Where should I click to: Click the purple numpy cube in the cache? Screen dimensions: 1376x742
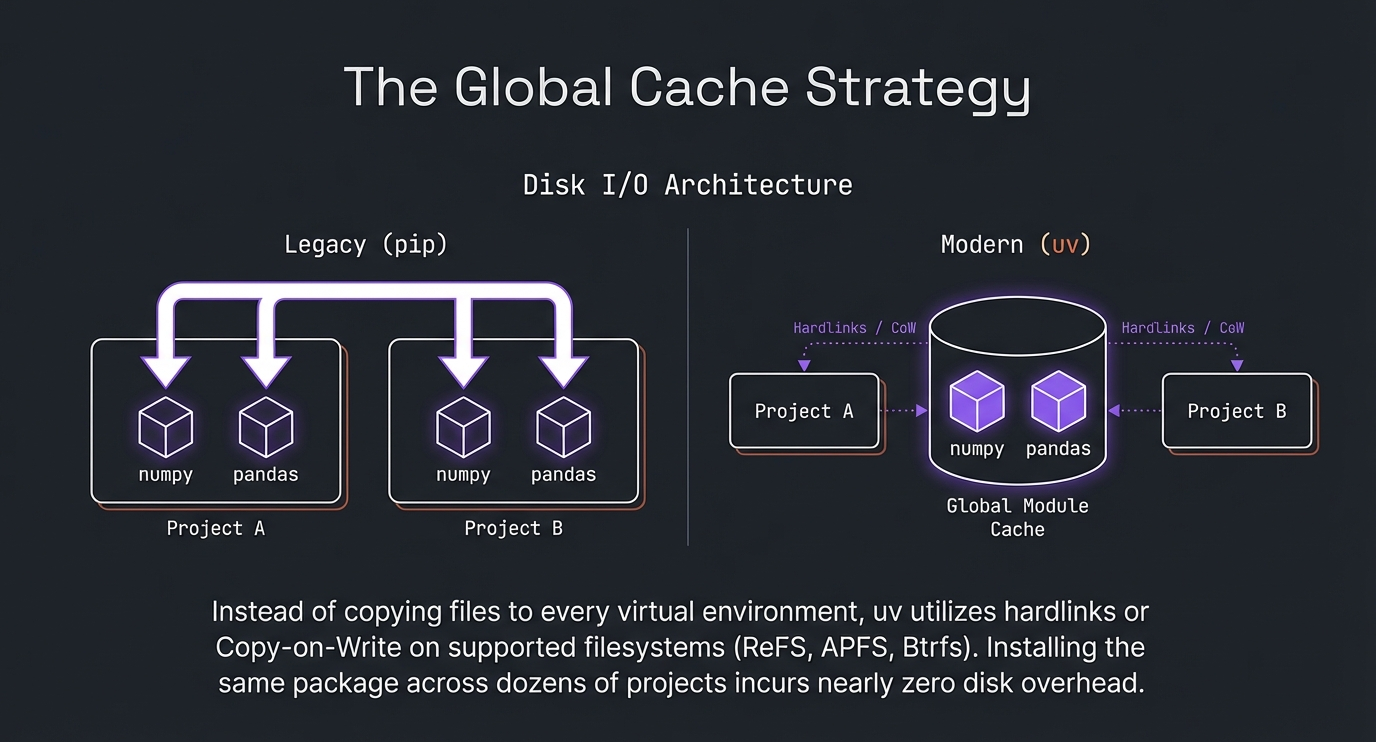[976, 399]
